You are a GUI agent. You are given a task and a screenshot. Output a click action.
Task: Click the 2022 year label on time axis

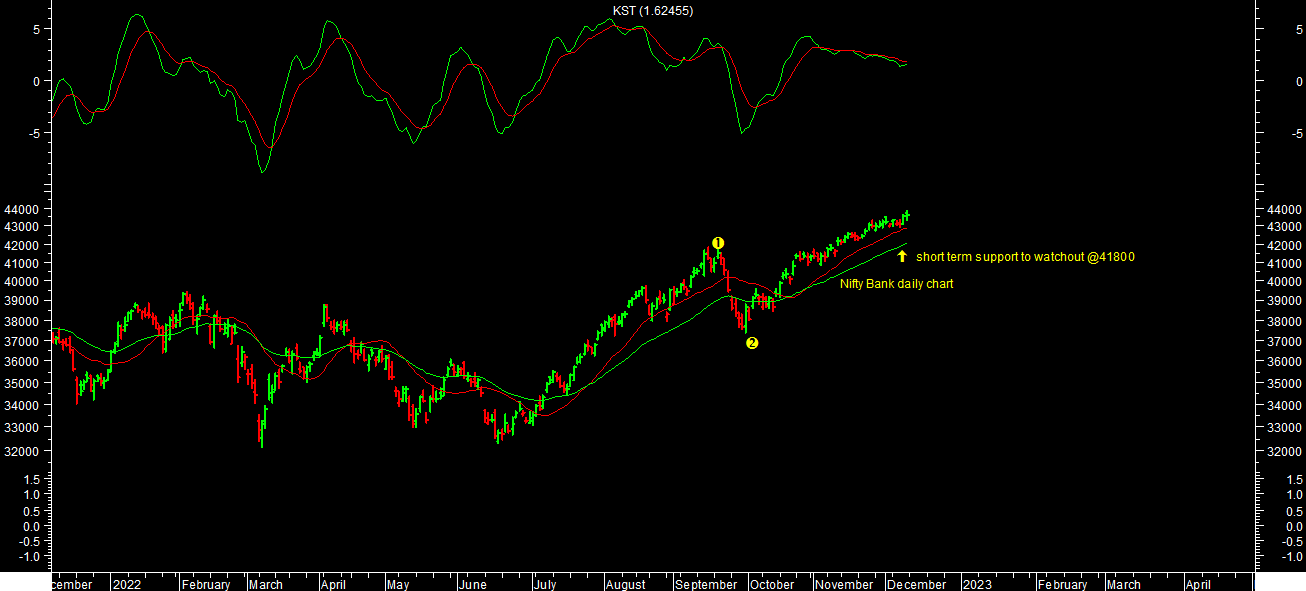tap(127, 585)
